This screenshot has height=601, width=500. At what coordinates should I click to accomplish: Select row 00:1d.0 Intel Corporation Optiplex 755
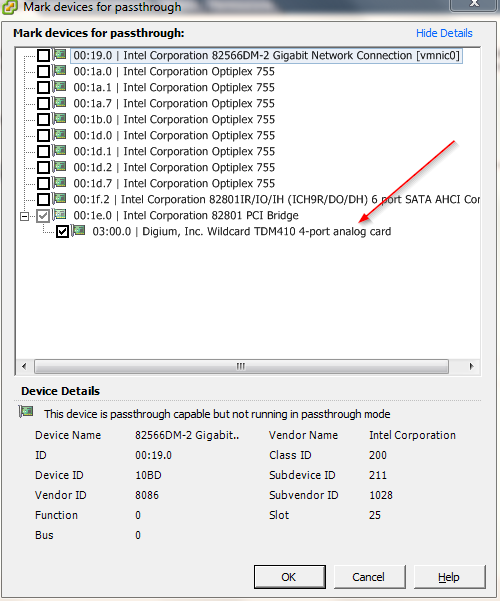coord(174,136)
